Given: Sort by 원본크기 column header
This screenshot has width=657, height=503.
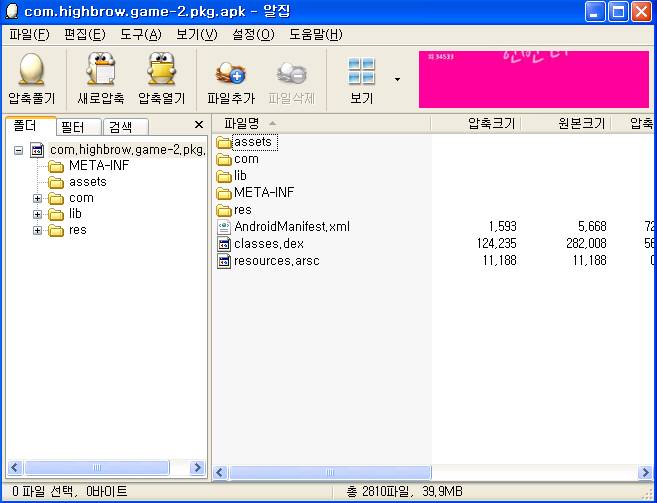Looking at the screenshot, I should click(x=566, y=123).
